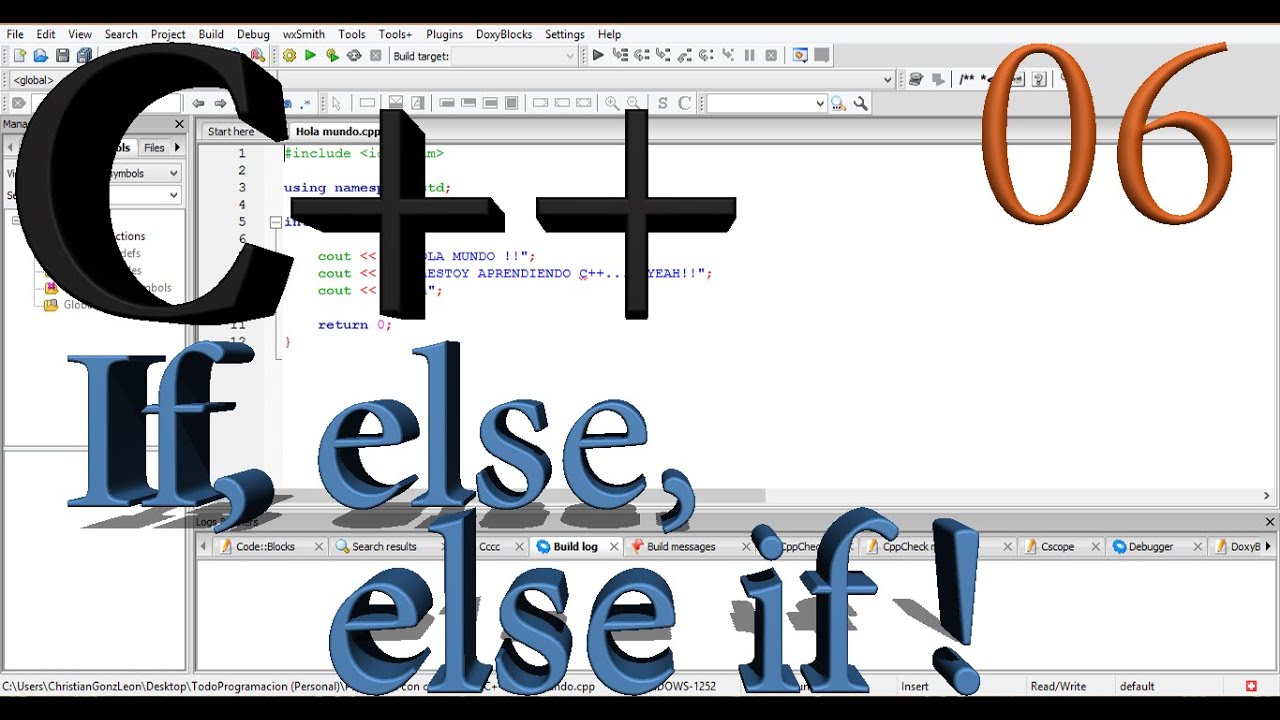Click the search magnifier with options icon

(838, 103)
